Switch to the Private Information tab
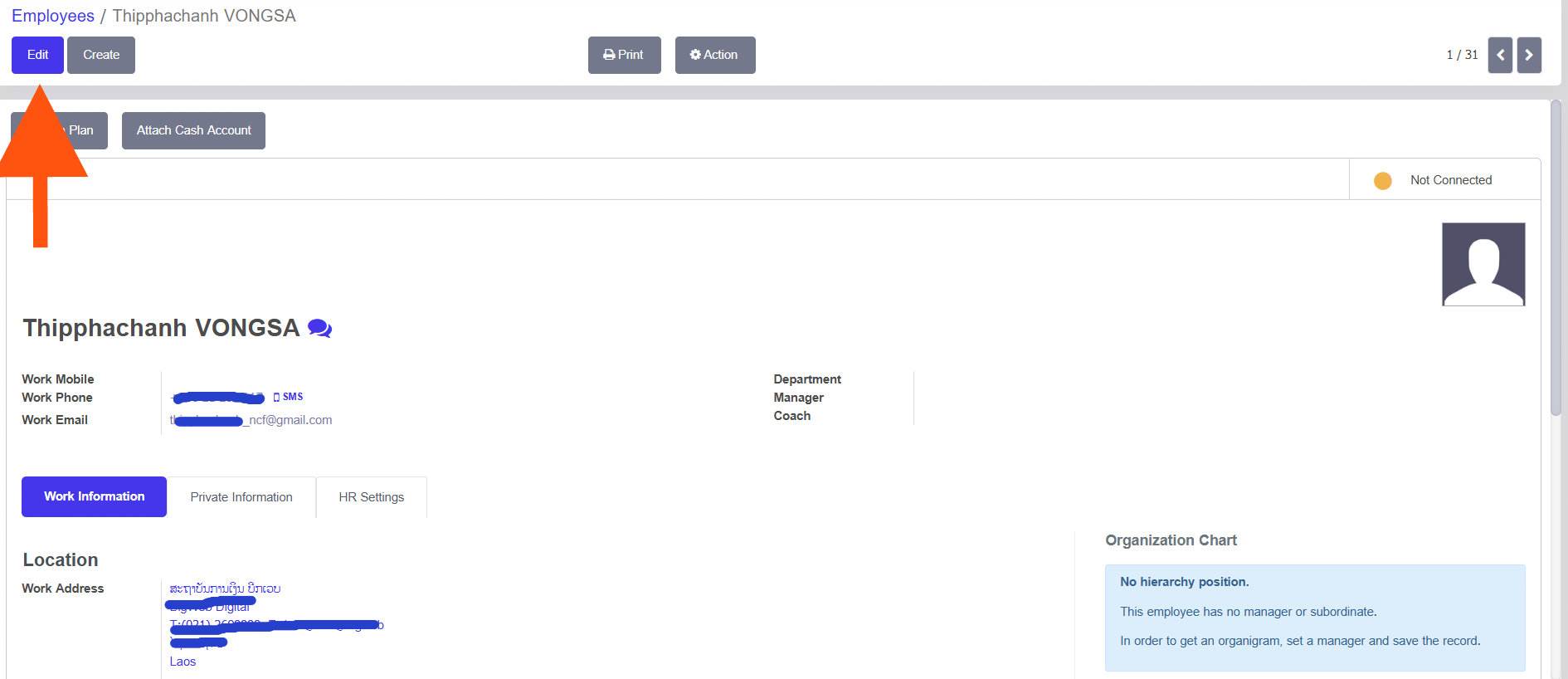 point(241,497)
